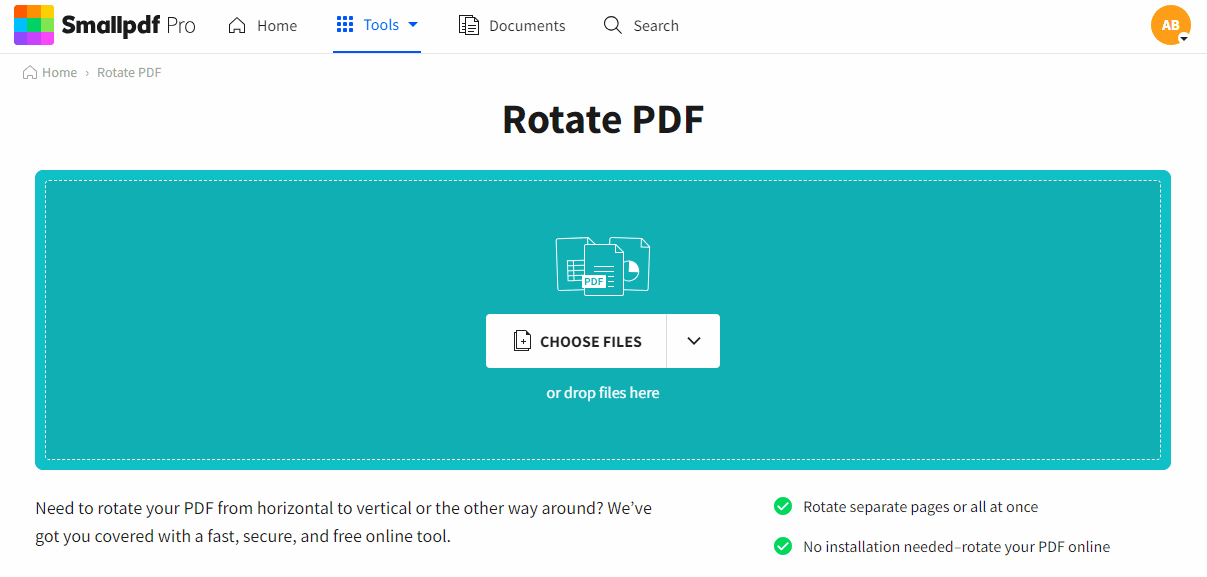Select the Tools grid icon
The width and height of the screenshot is (1207, 577).
coord(343,24)
